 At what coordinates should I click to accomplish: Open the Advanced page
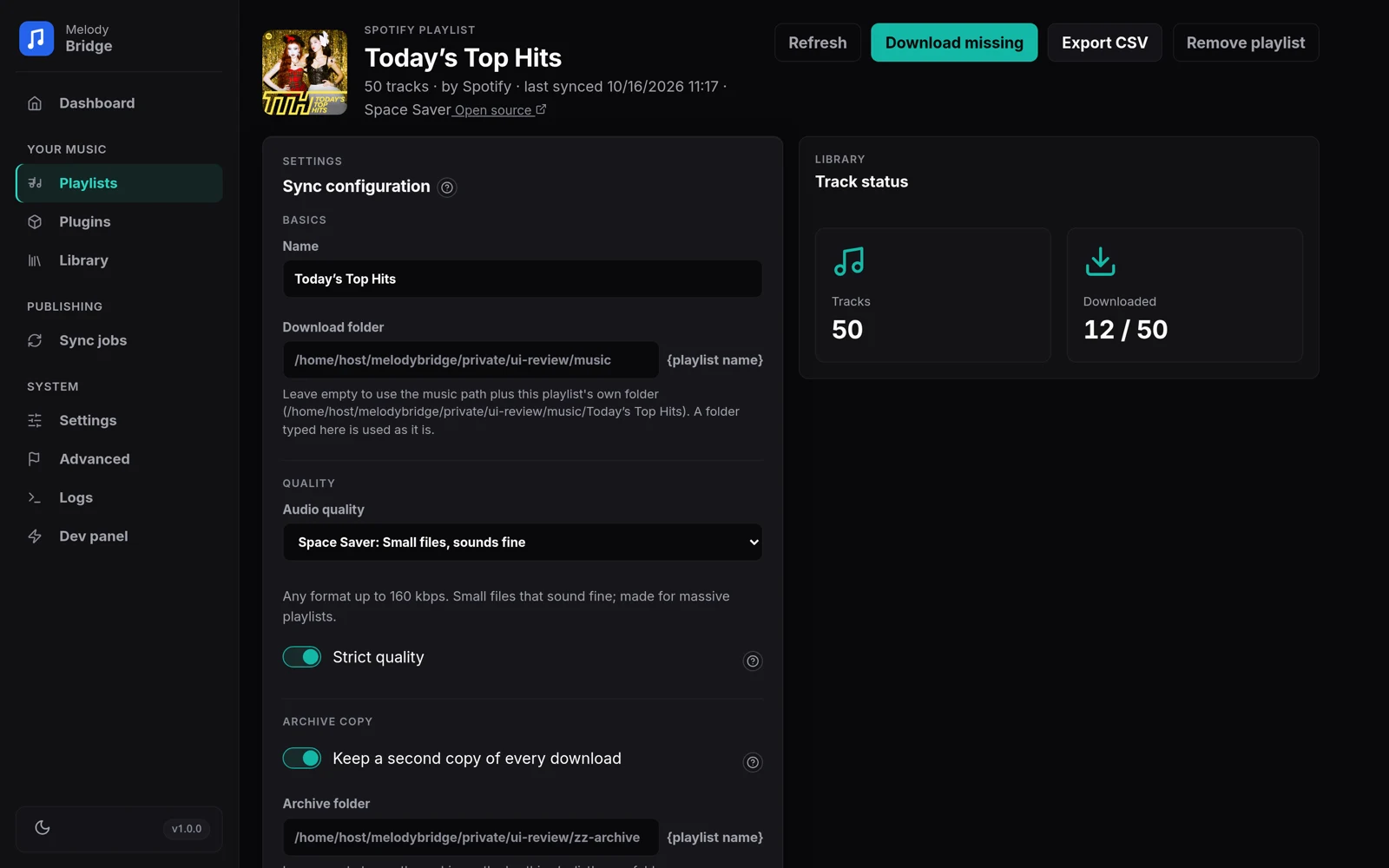pos(119,459)
